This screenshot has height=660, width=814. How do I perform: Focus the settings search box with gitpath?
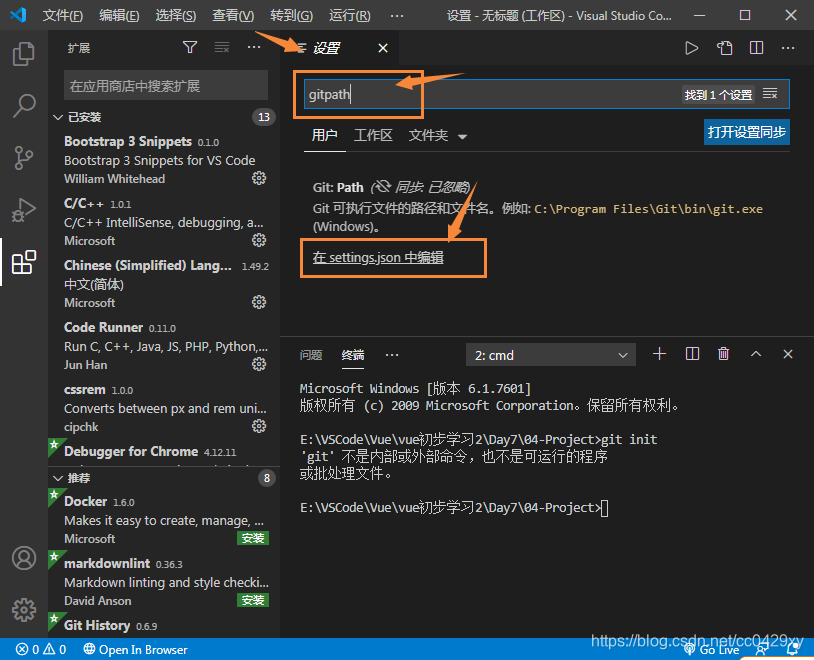tap(546, 94)
